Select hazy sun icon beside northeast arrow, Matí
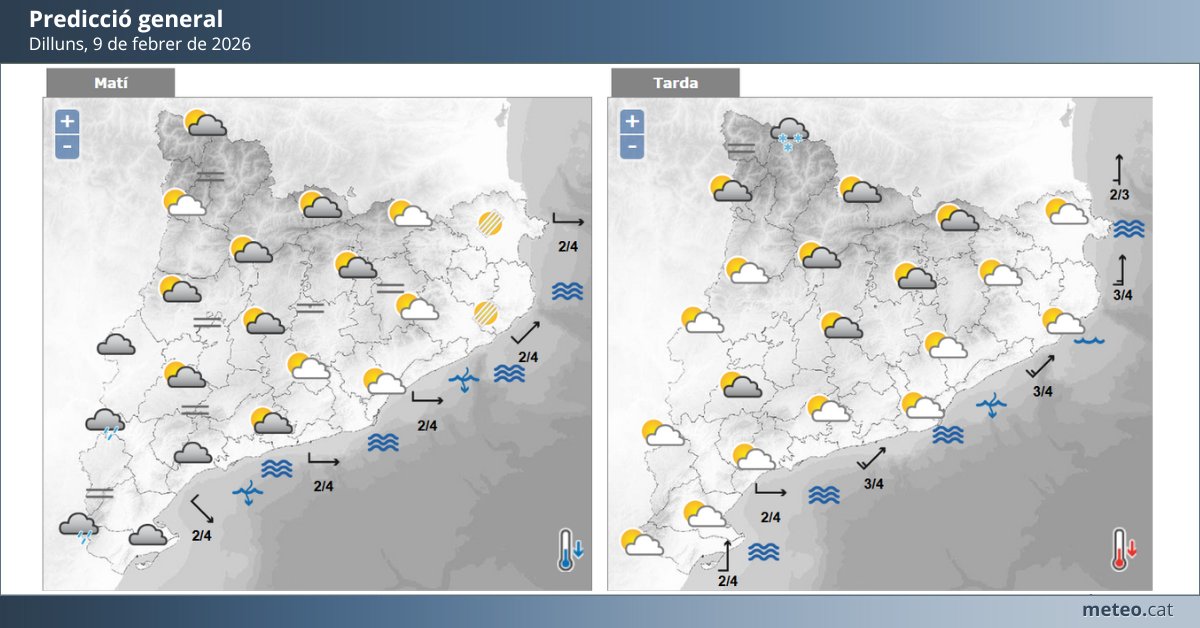 point(487,314)
